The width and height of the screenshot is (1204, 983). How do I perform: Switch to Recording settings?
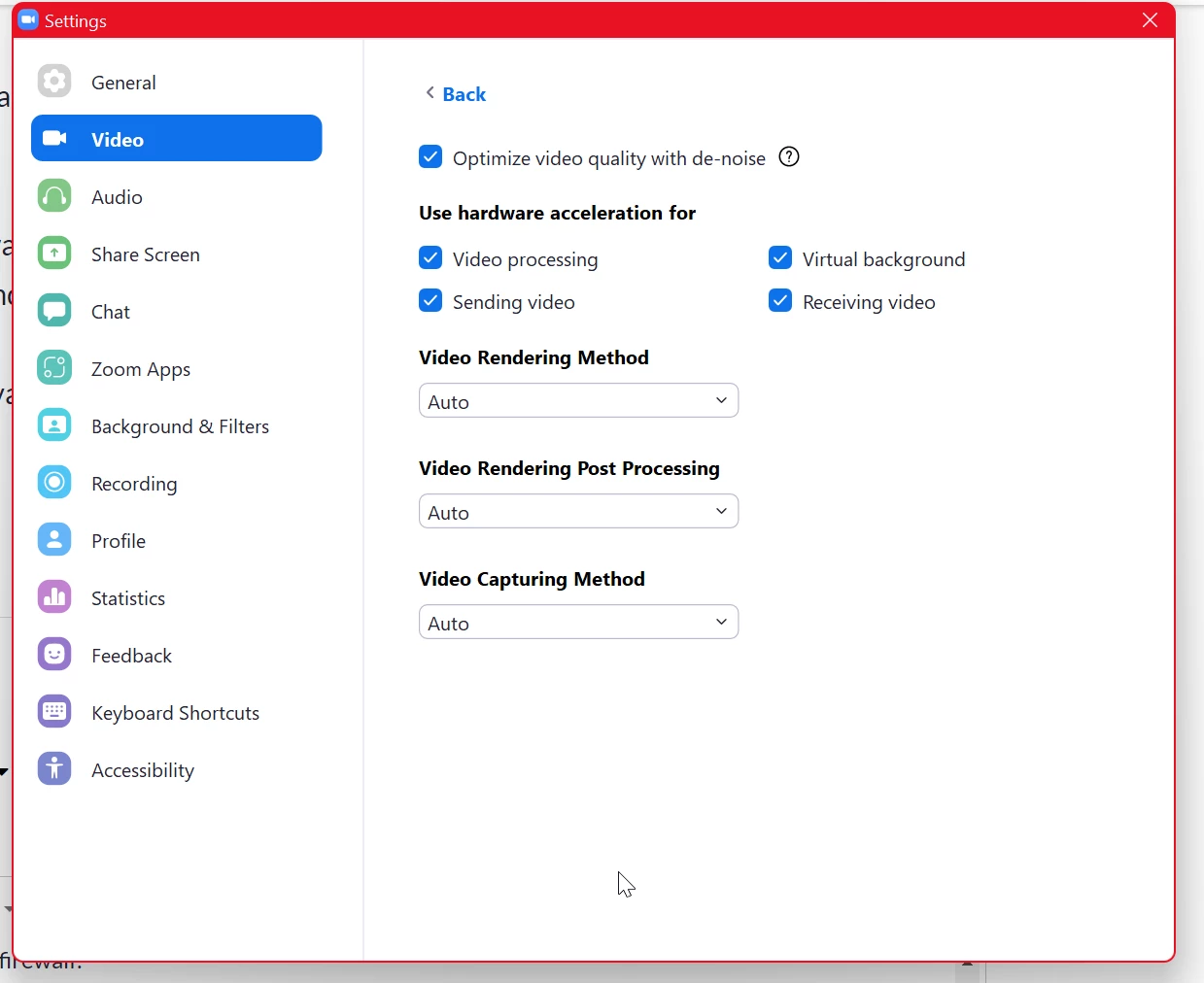tap(177, 483)
